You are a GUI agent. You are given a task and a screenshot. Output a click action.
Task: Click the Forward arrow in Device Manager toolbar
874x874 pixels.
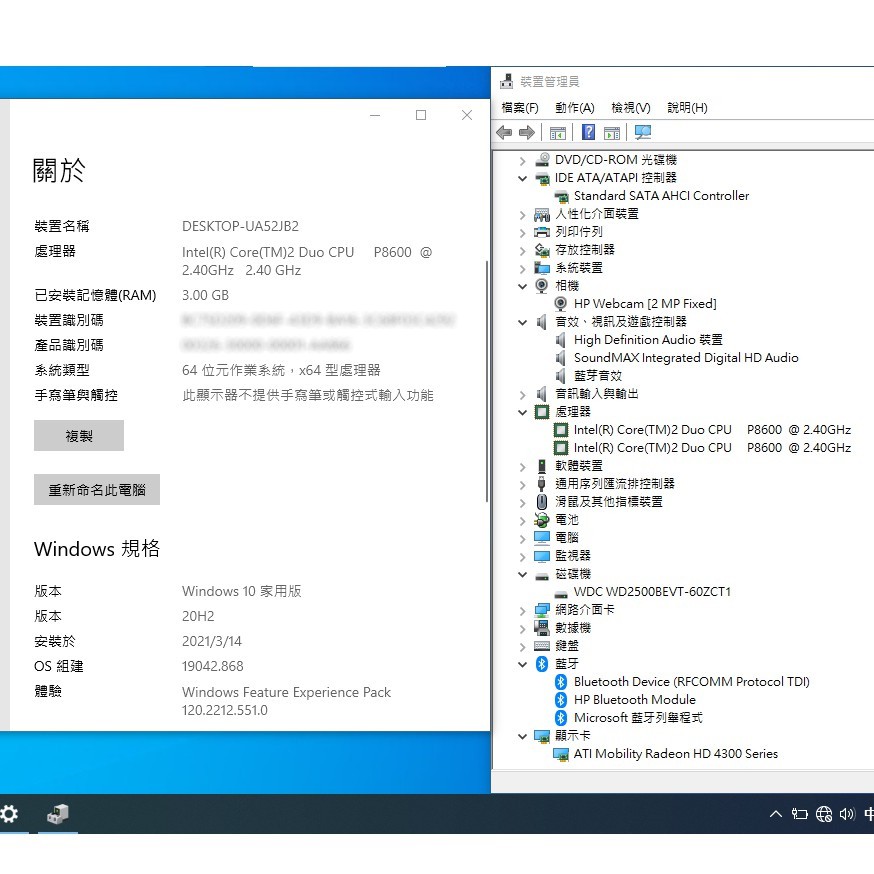click(x=526, y=132)
